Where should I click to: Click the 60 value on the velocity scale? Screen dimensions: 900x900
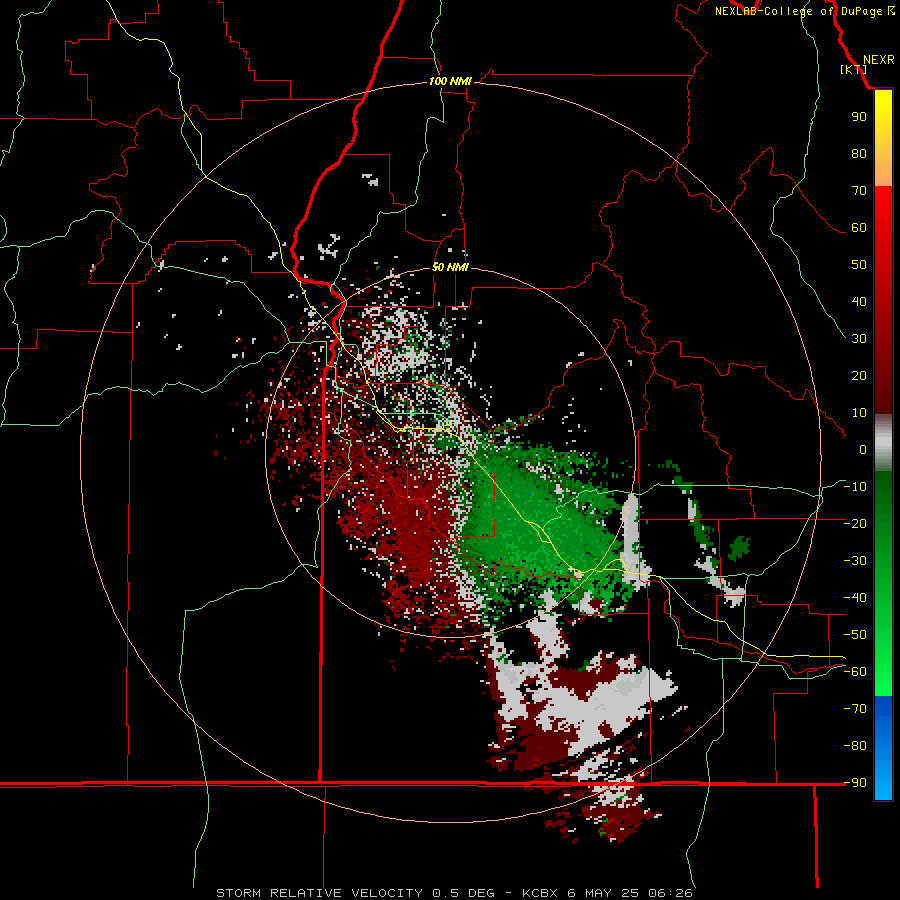tap(859, 227)
